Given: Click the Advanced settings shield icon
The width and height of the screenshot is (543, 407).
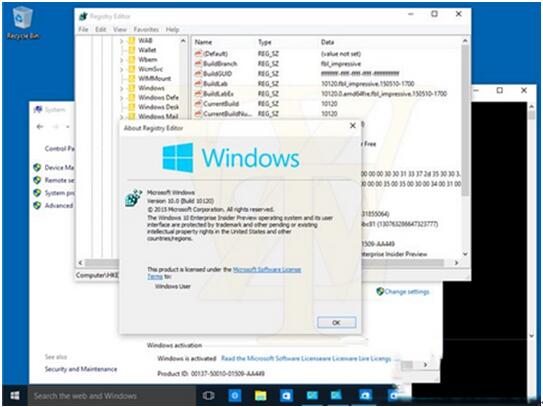Looking at the screenshot, I should coord(37,205).
